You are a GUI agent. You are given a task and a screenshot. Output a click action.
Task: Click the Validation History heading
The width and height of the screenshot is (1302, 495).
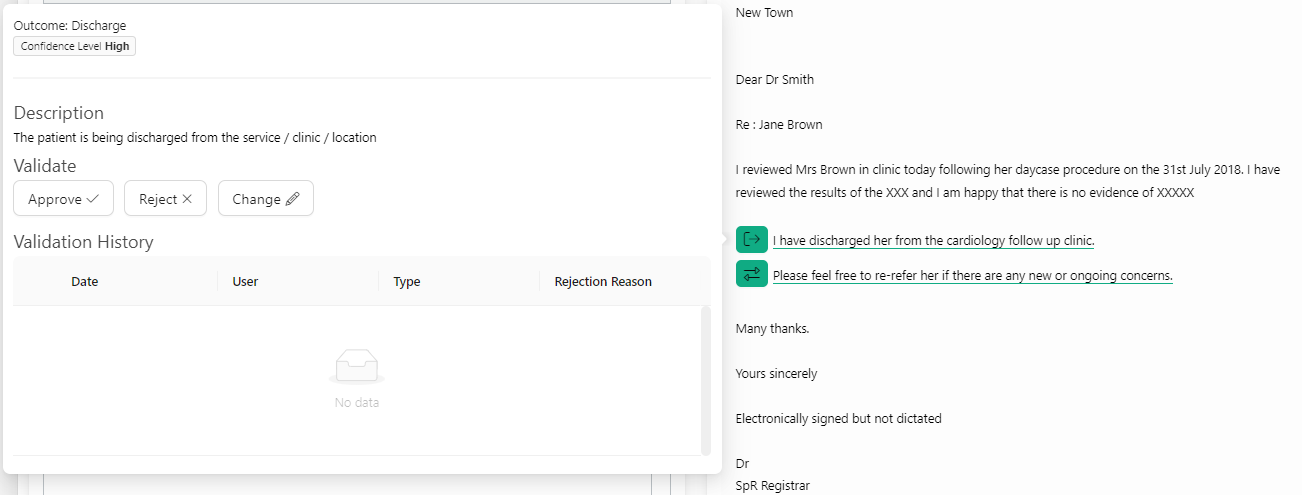click(84, 242)
